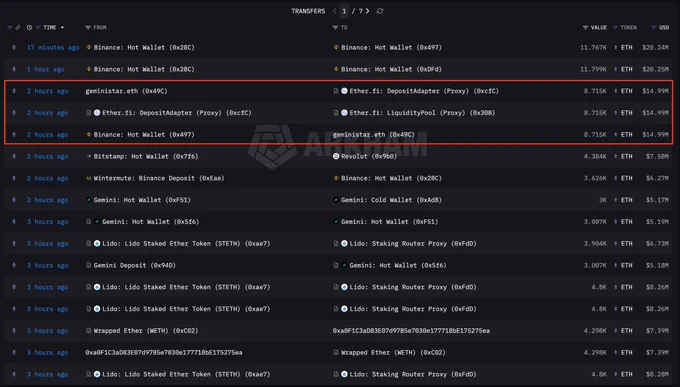Click ETH token icon in the 3K row
Screen dimensions: 680x387
tap(616, 200)
